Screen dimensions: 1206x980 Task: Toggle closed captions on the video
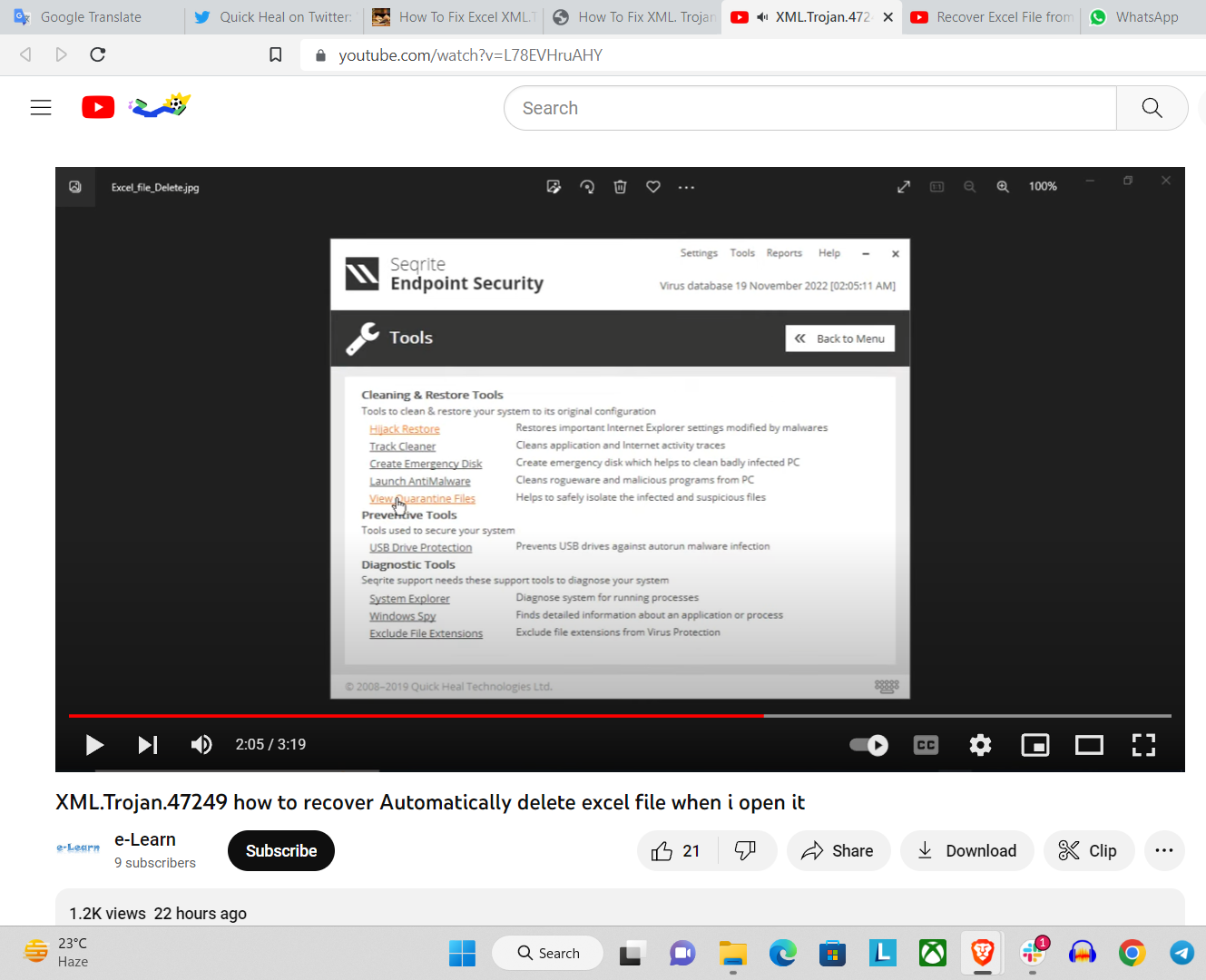tap(926, 745)
